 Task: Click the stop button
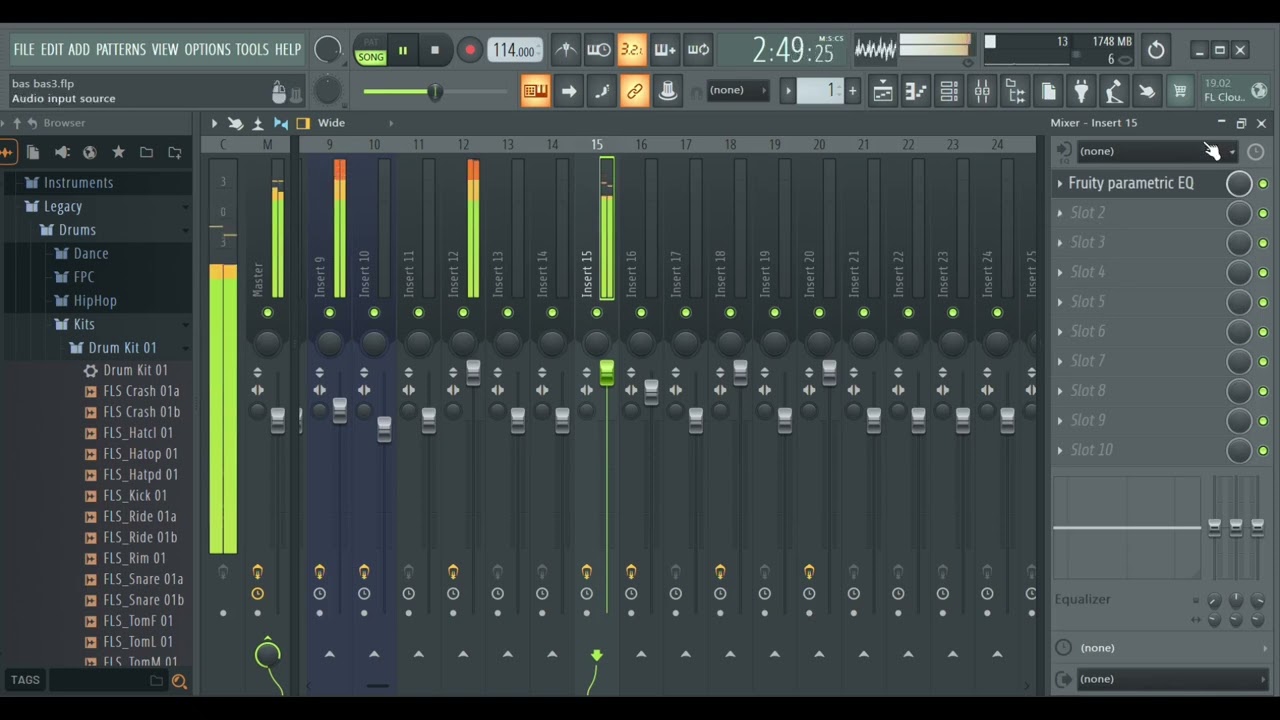[434, 50]
